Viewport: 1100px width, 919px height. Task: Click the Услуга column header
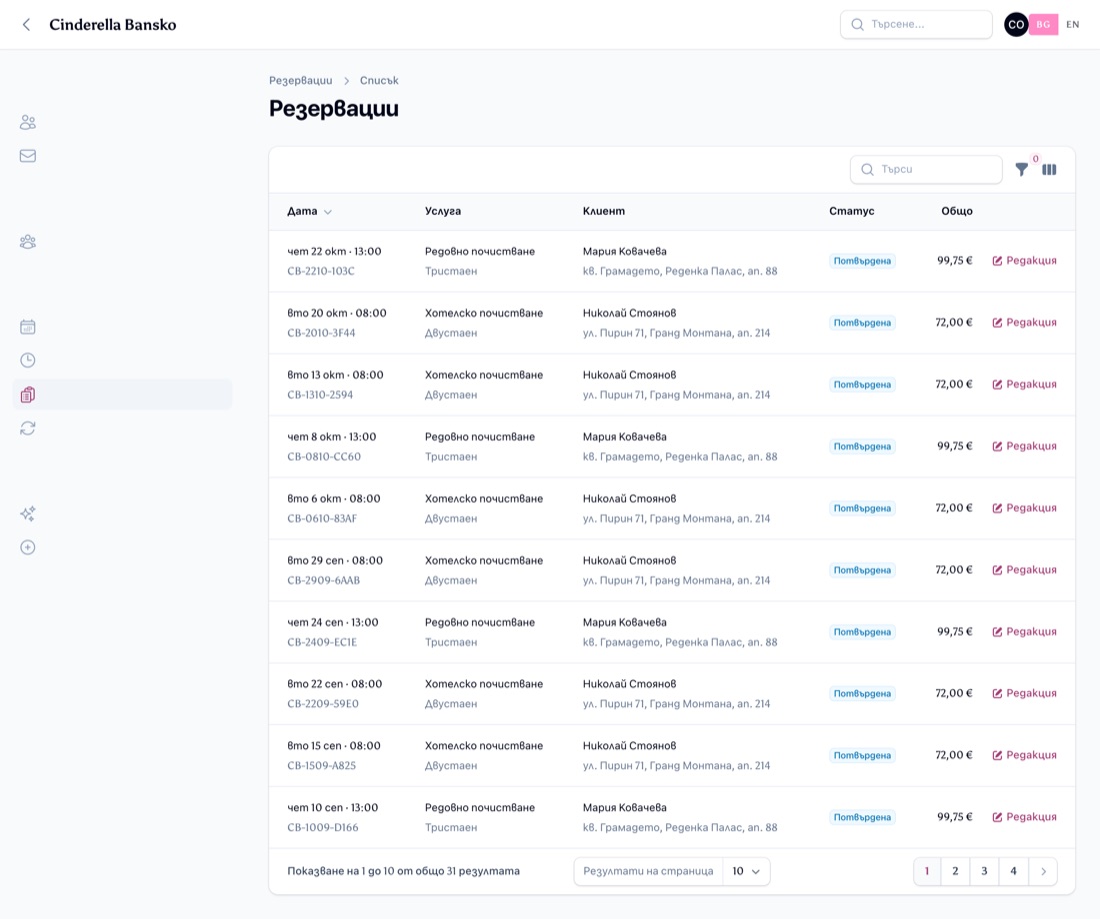click(443, 211)
